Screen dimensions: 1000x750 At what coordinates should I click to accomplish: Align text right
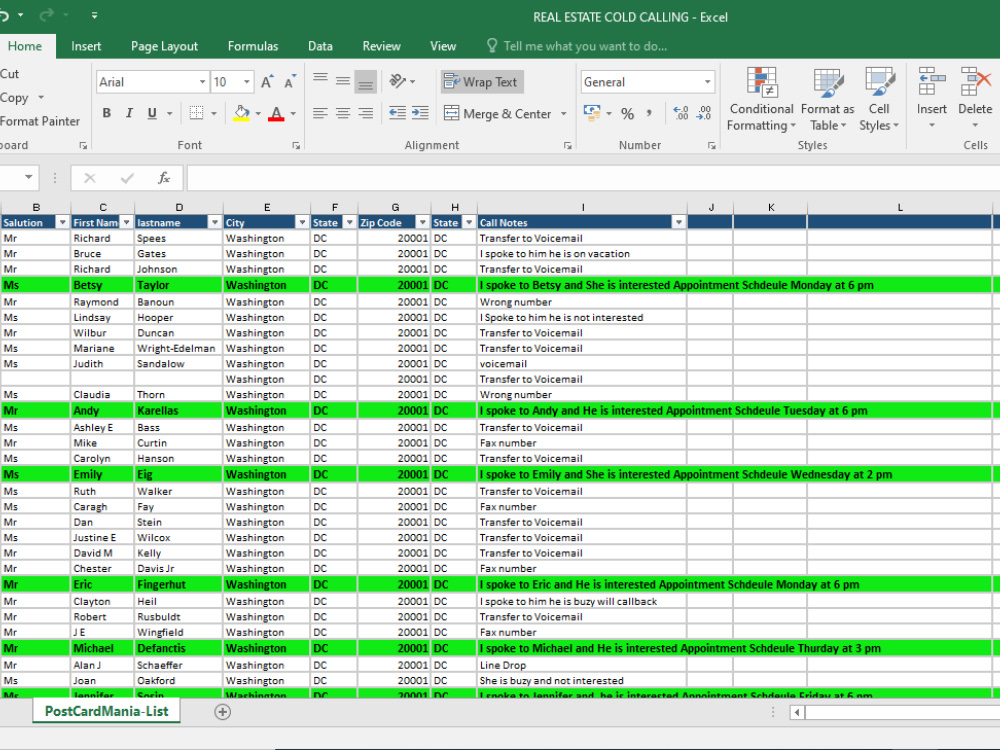click(365, 113)
